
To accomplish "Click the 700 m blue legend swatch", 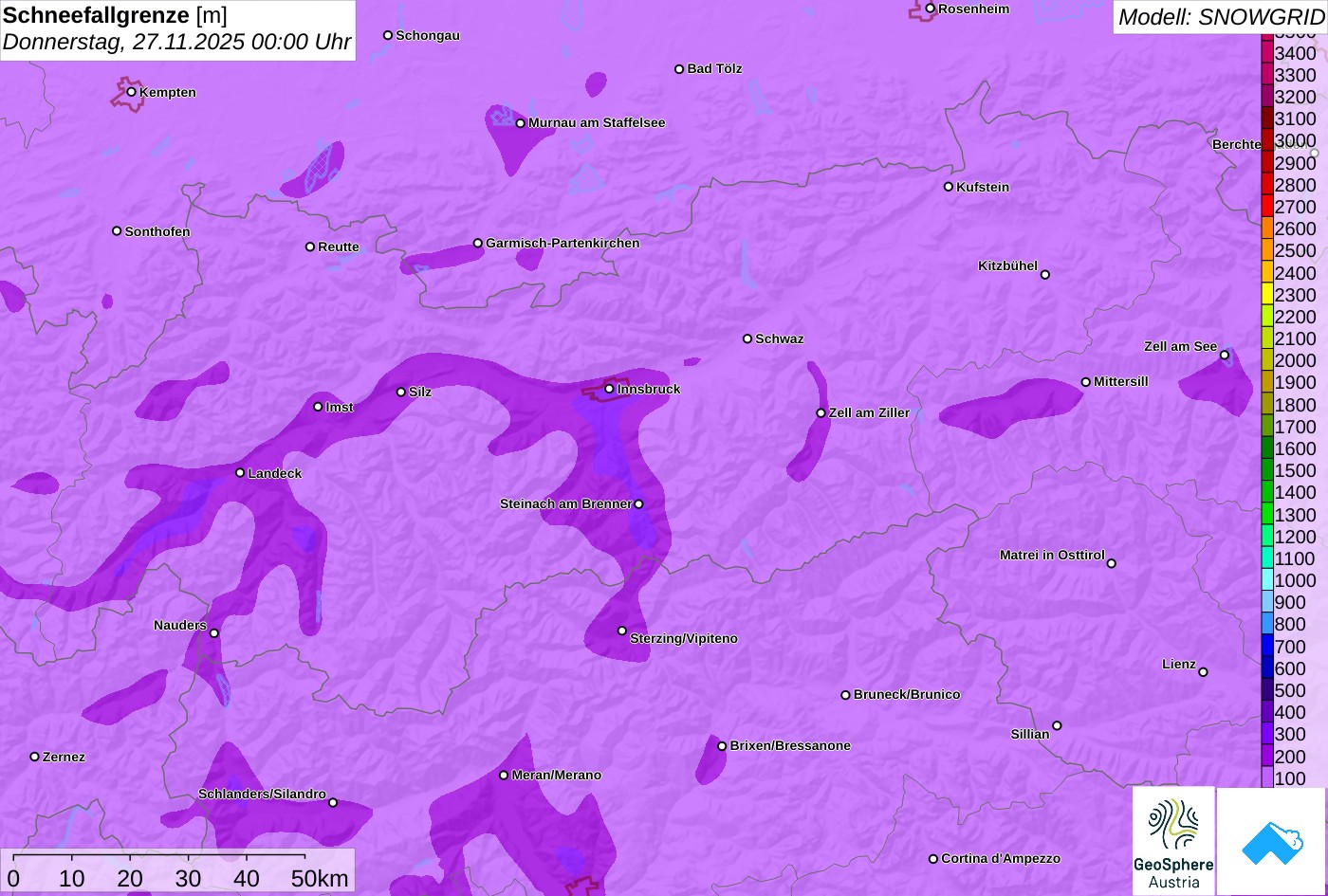I will pos(1267,647).
